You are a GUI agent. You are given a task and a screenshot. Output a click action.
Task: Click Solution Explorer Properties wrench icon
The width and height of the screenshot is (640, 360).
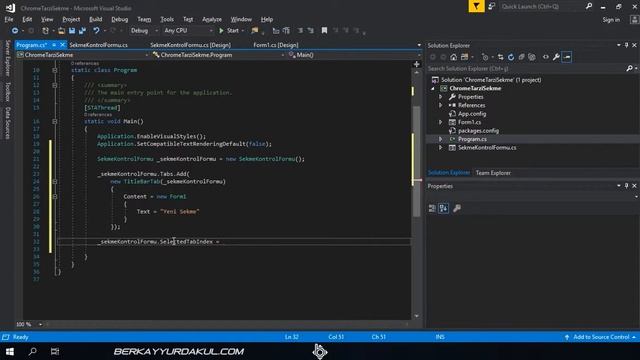click(x=556, y=57)
